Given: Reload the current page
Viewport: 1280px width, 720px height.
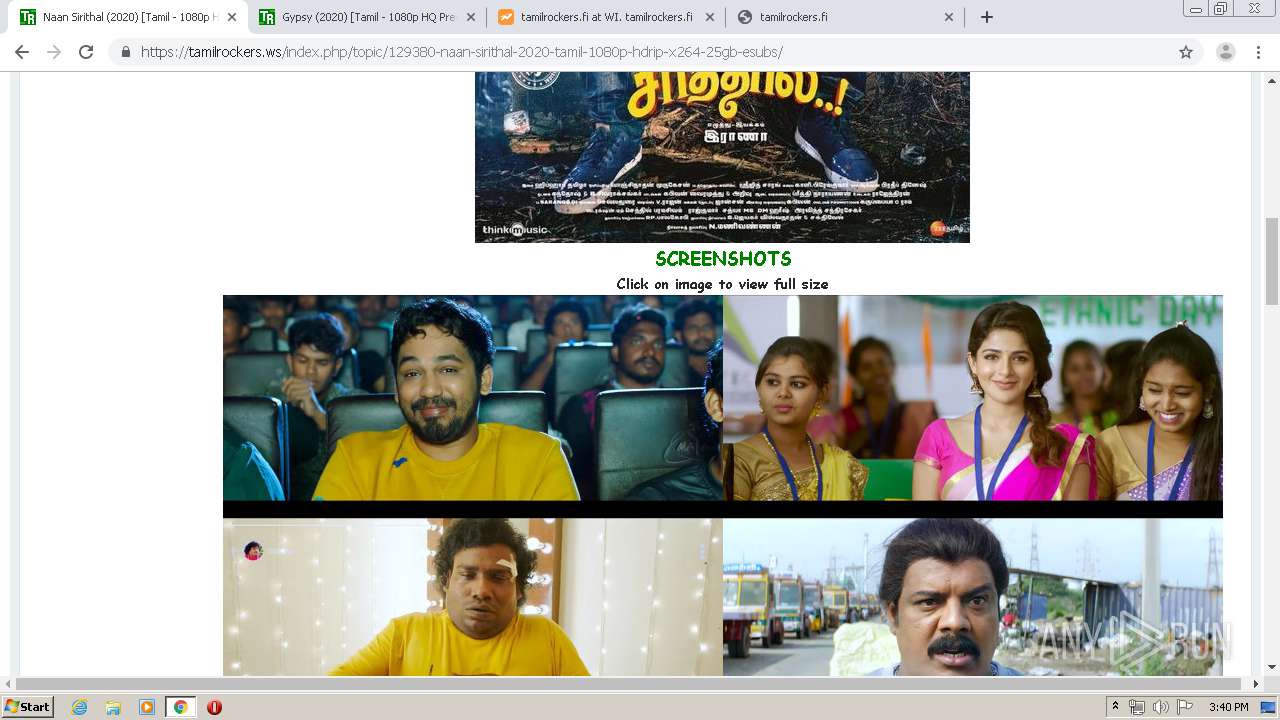Looking at the screenshot, I should point(86,52).
